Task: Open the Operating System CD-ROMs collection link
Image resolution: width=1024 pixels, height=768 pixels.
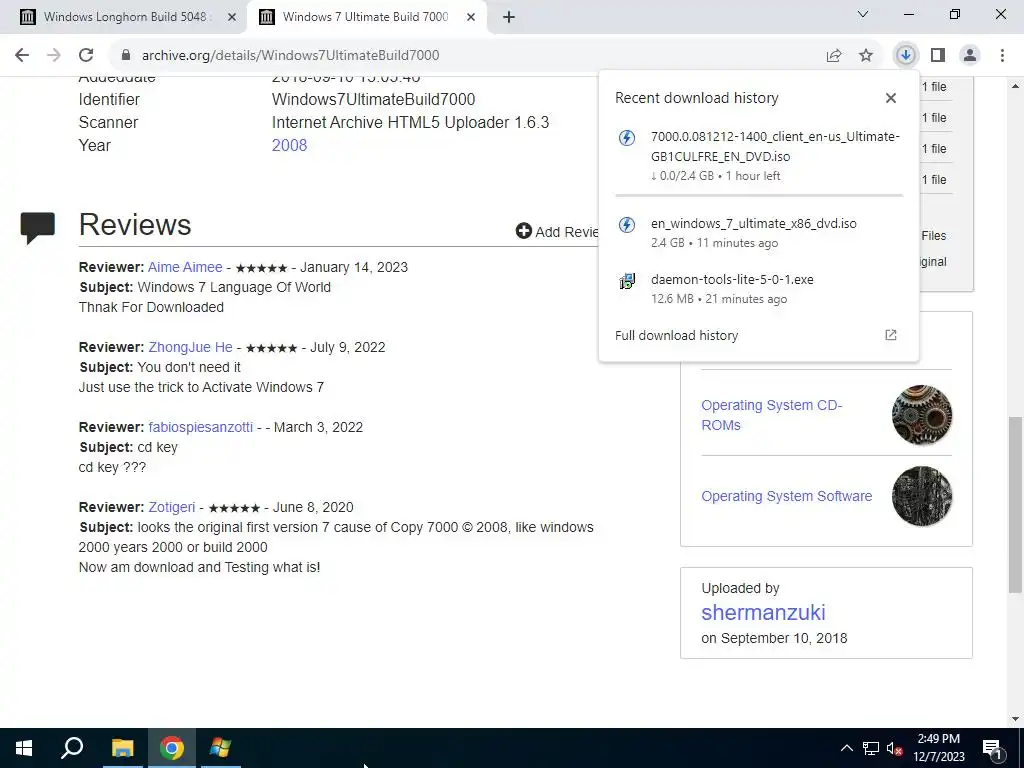Action: point(771,415)
